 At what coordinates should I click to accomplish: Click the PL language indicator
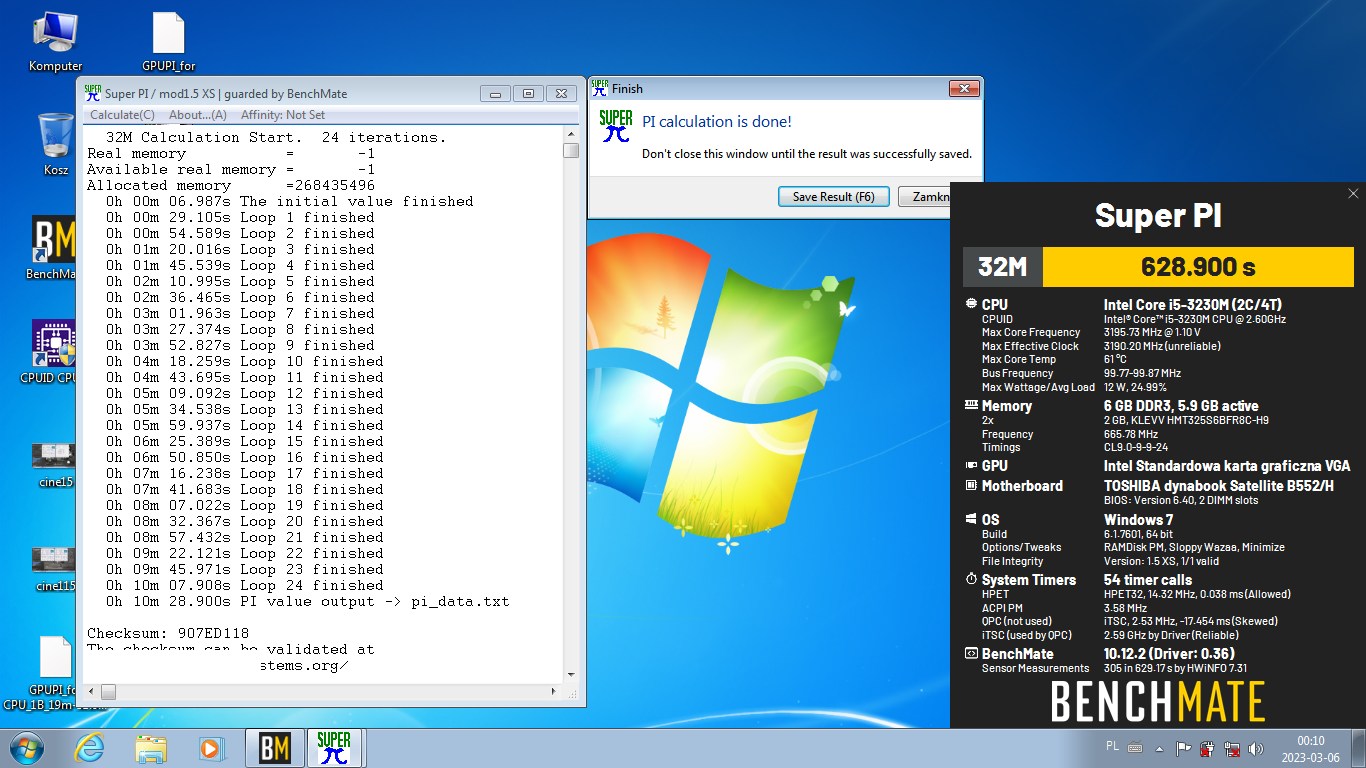(x=1113, y=746)
